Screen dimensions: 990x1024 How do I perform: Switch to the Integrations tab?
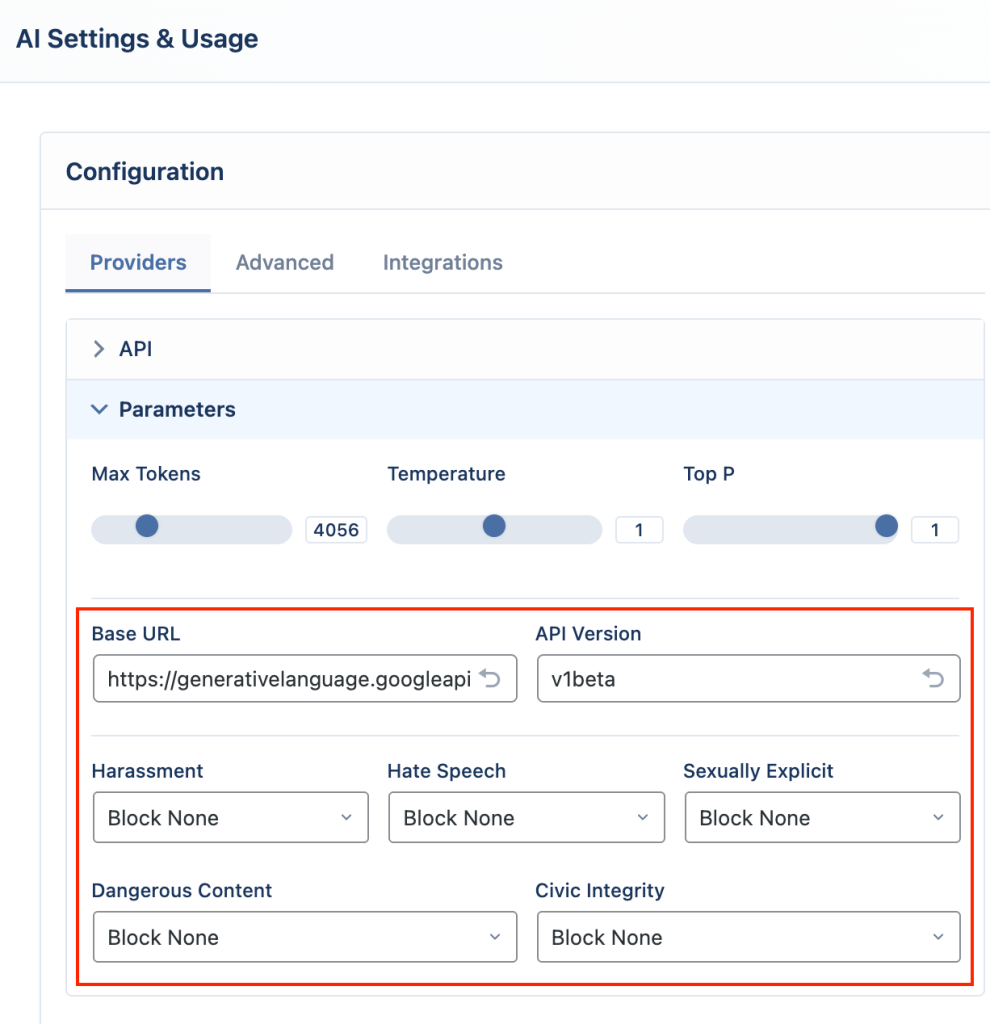(x=443, y=263)
